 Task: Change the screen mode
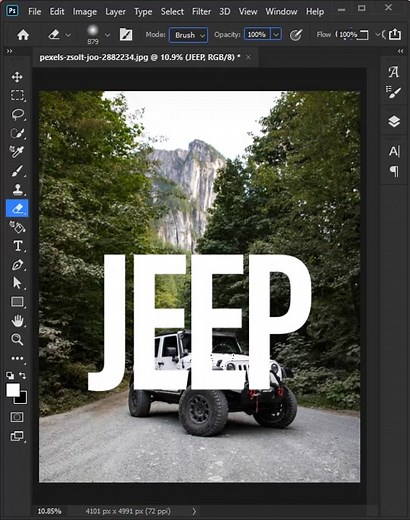17,436
